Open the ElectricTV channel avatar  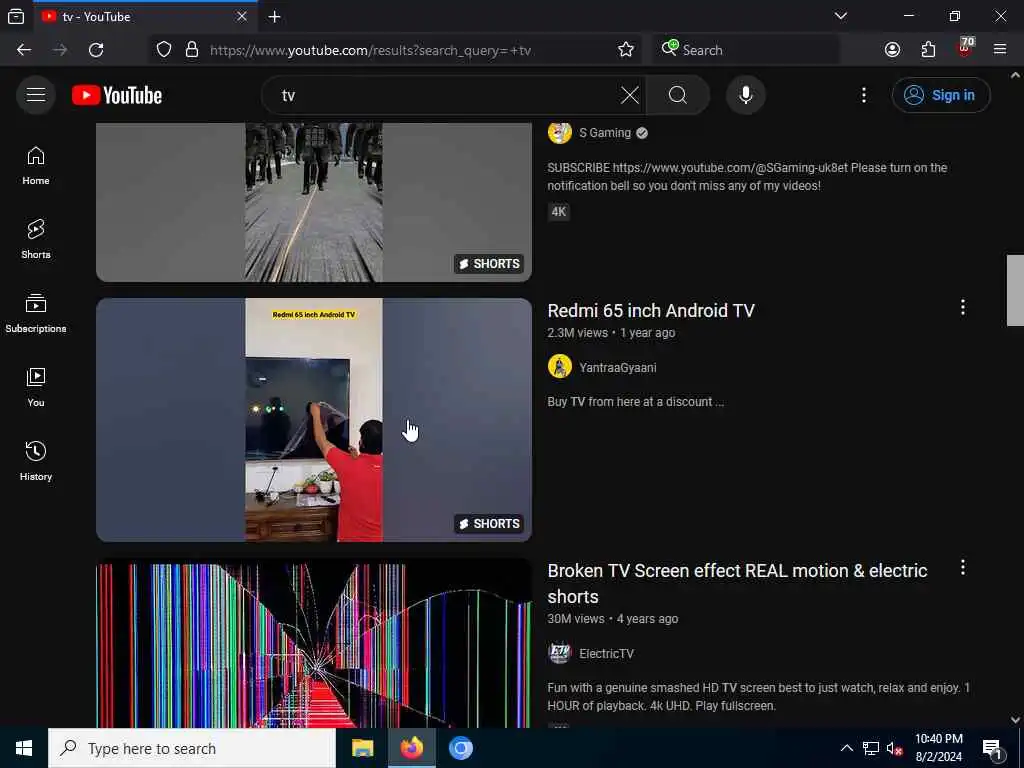(x=560, y=653)
